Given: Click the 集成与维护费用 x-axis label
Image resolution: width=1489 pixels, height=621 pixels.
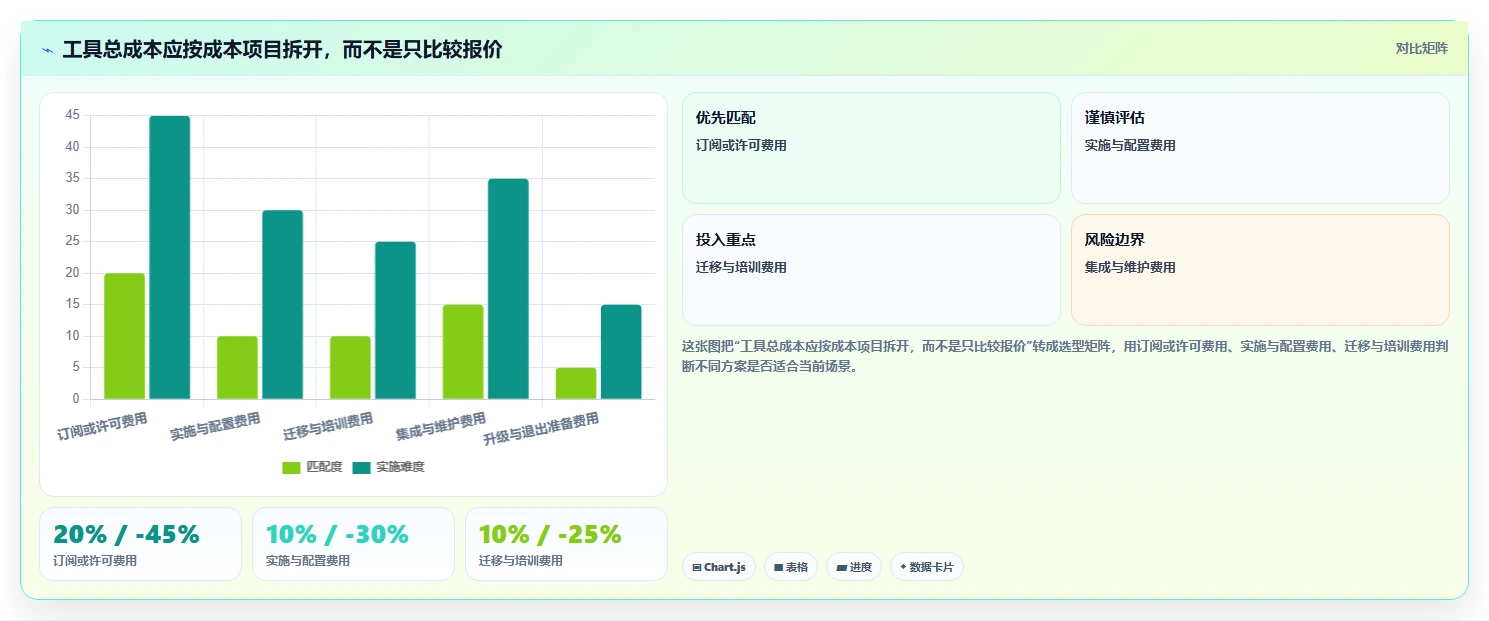Looking at the screenshot, I should pyautogui.click(x=441, y=427).
